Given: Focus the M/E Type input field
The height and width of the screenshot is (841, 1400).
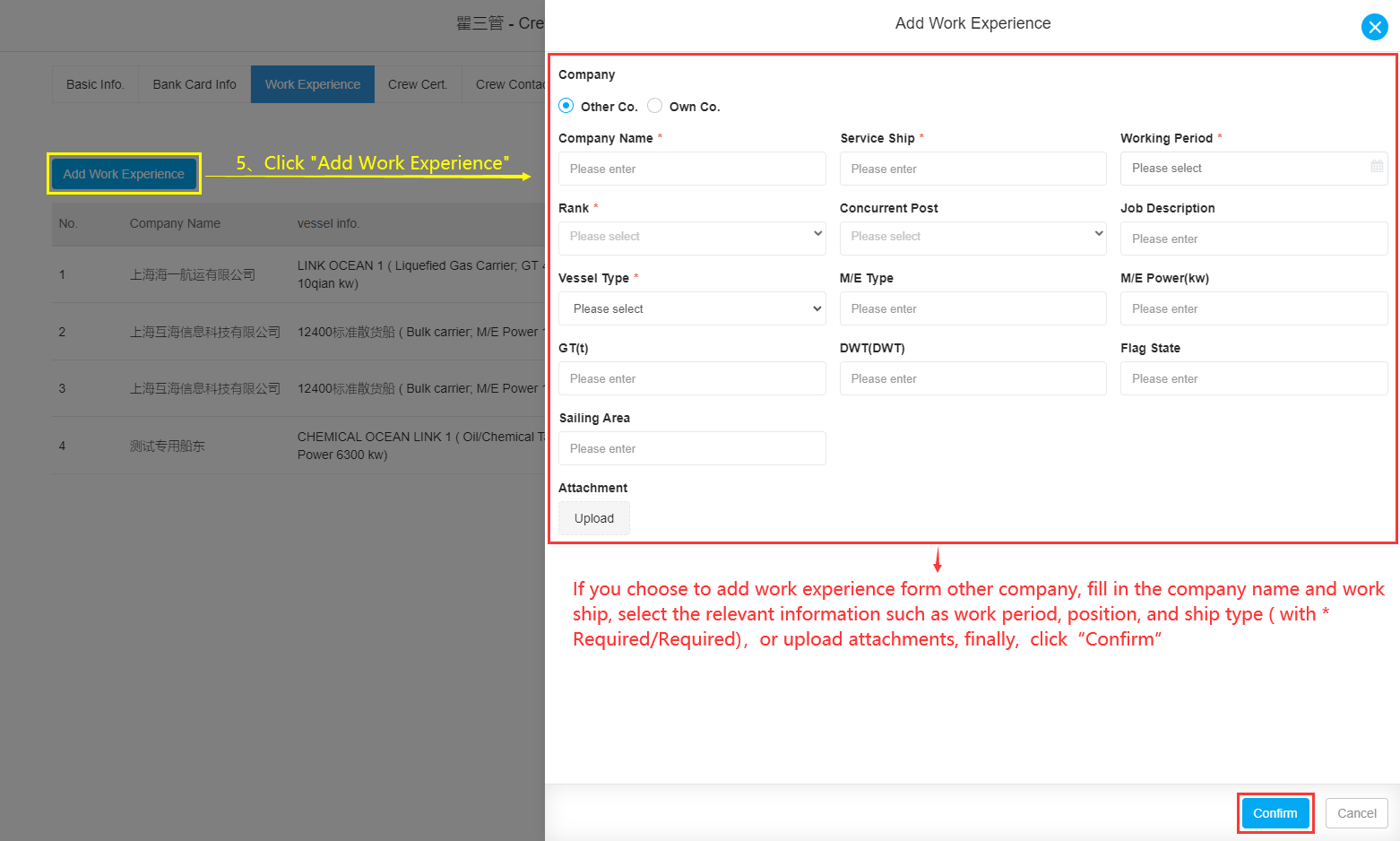Looking at the screenshot, I should point(972,308).
